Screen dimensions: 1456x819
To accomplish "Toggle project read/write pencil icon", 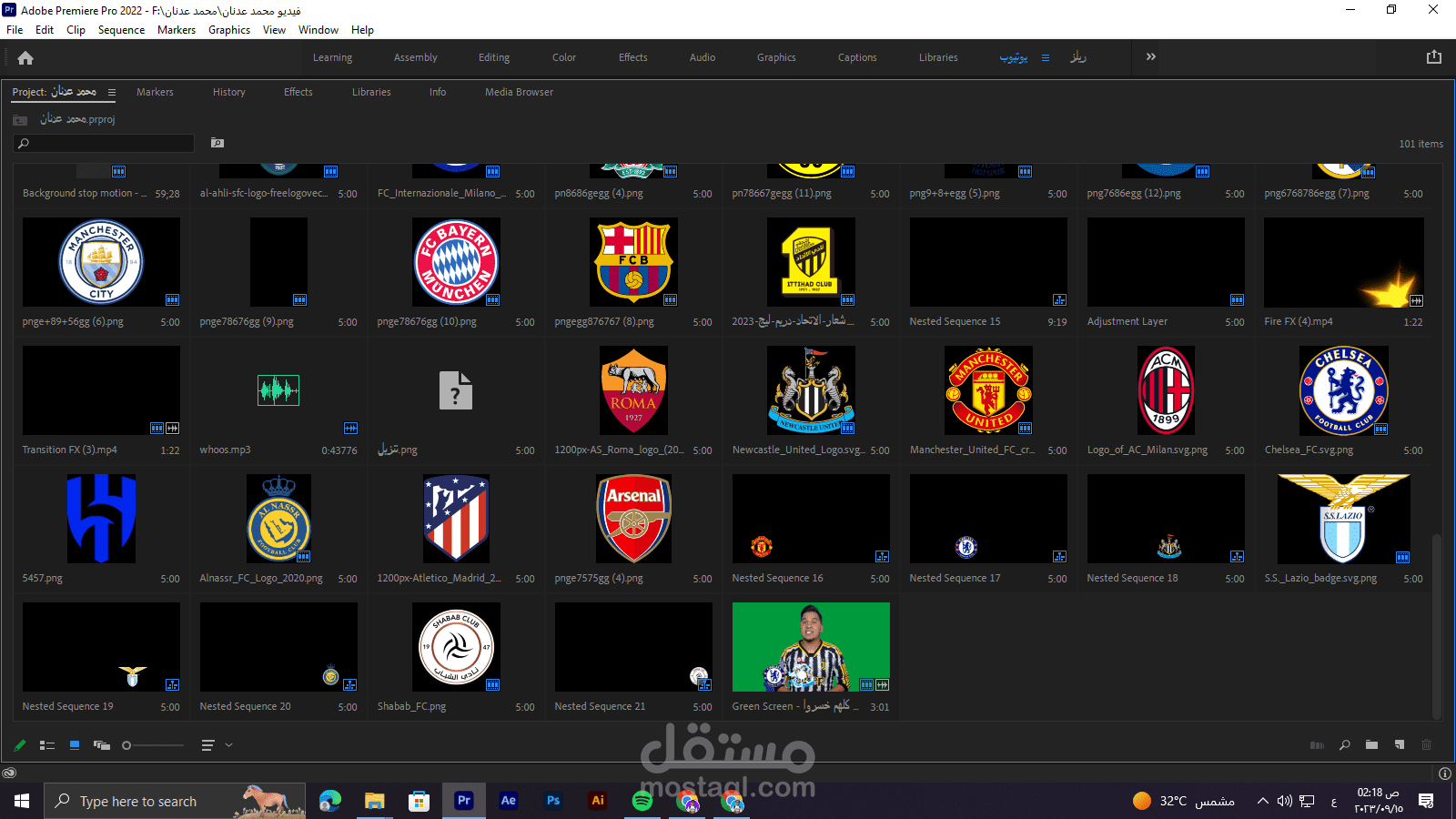I will [x=20, y=745].
